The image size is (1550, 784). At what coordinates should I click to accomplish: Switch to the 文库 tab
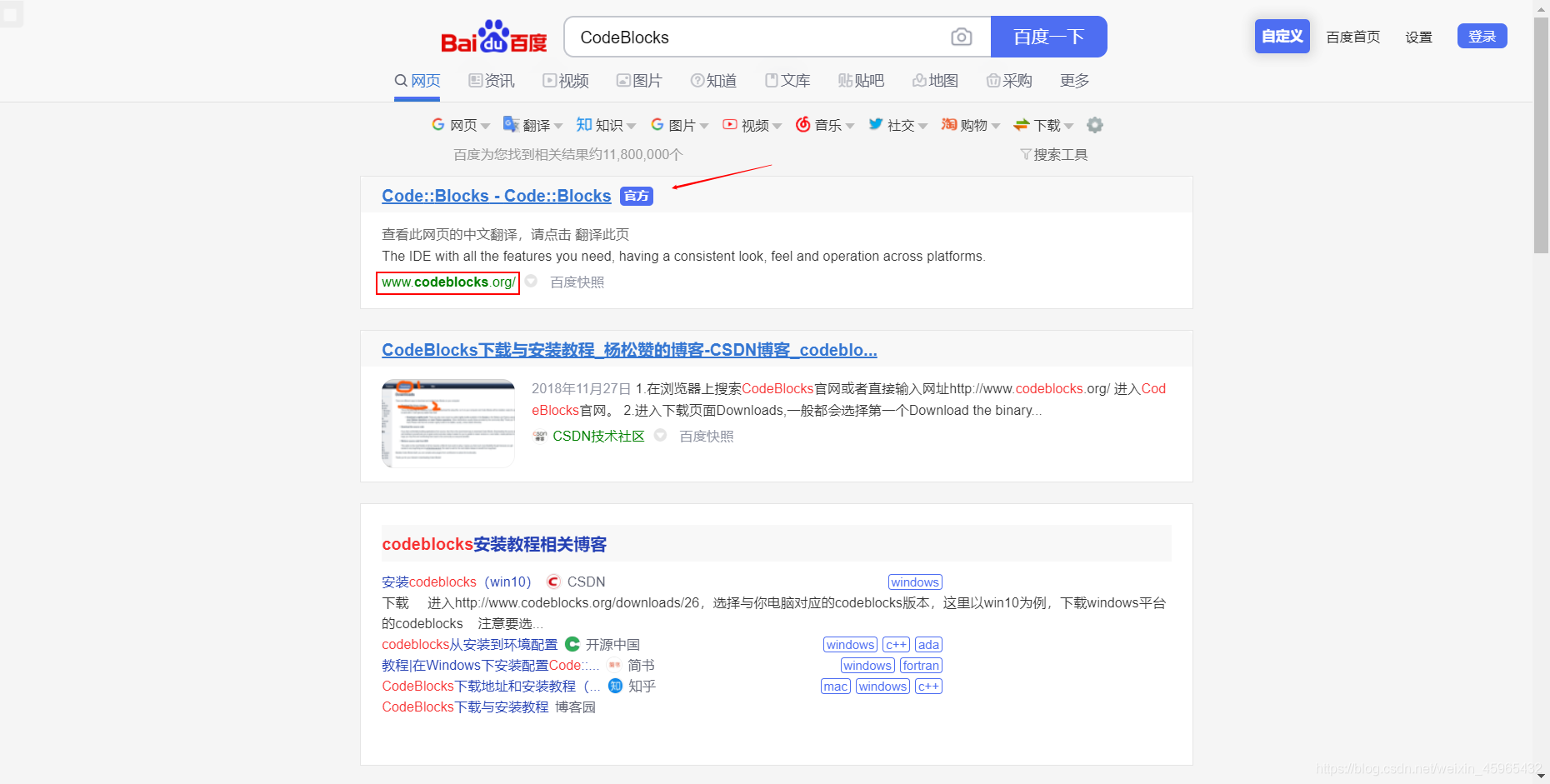(787, 81)
